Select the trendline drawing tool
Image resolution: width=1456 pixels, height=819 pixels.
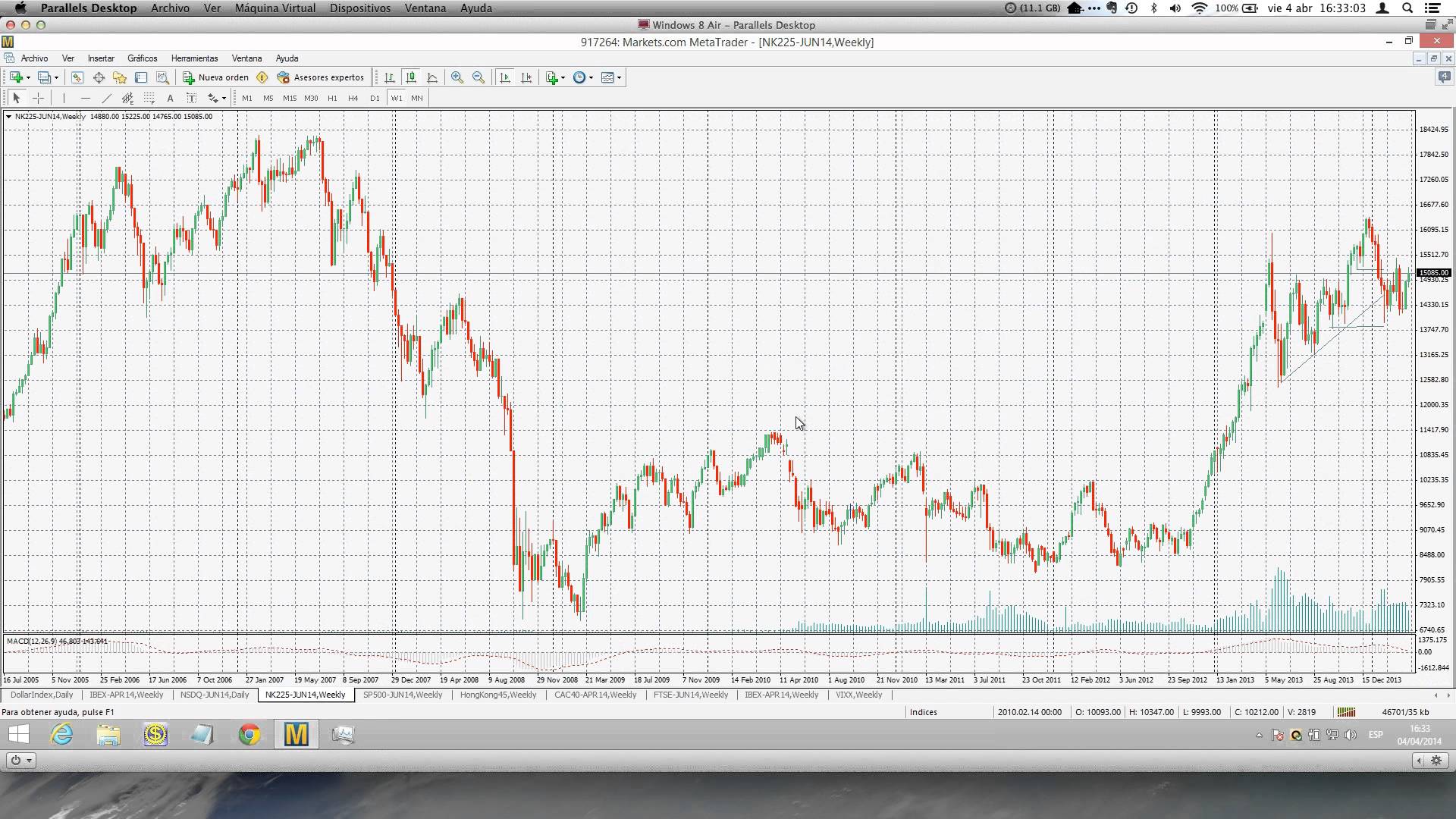106,98
